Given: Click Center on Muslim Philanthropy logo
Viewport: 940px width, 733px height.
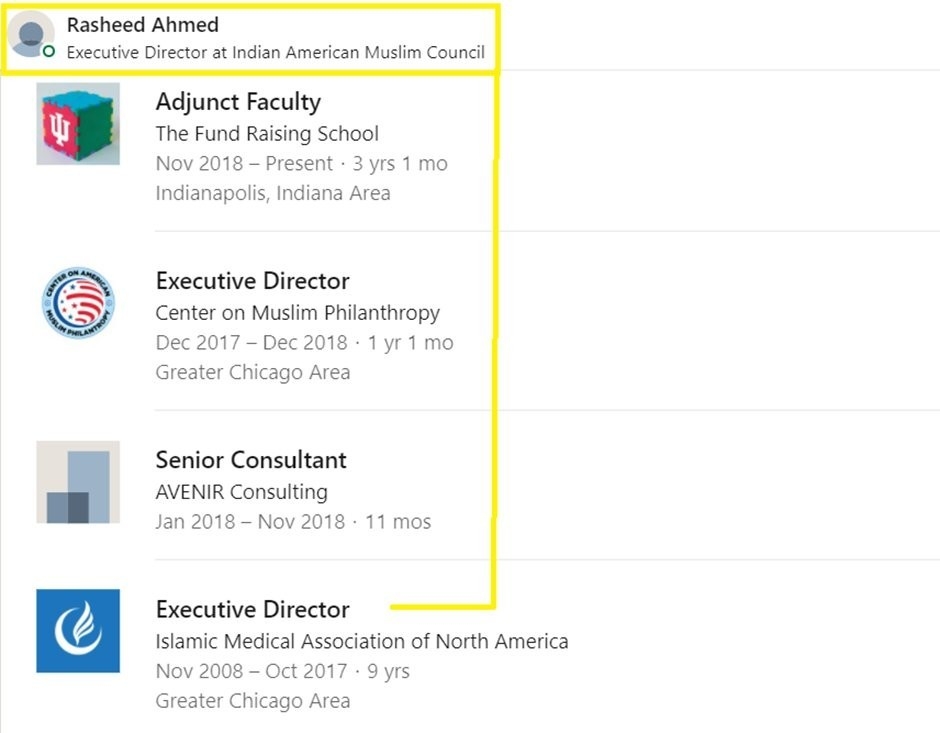Looking at the screenshot, I should (x=78, y=302).
